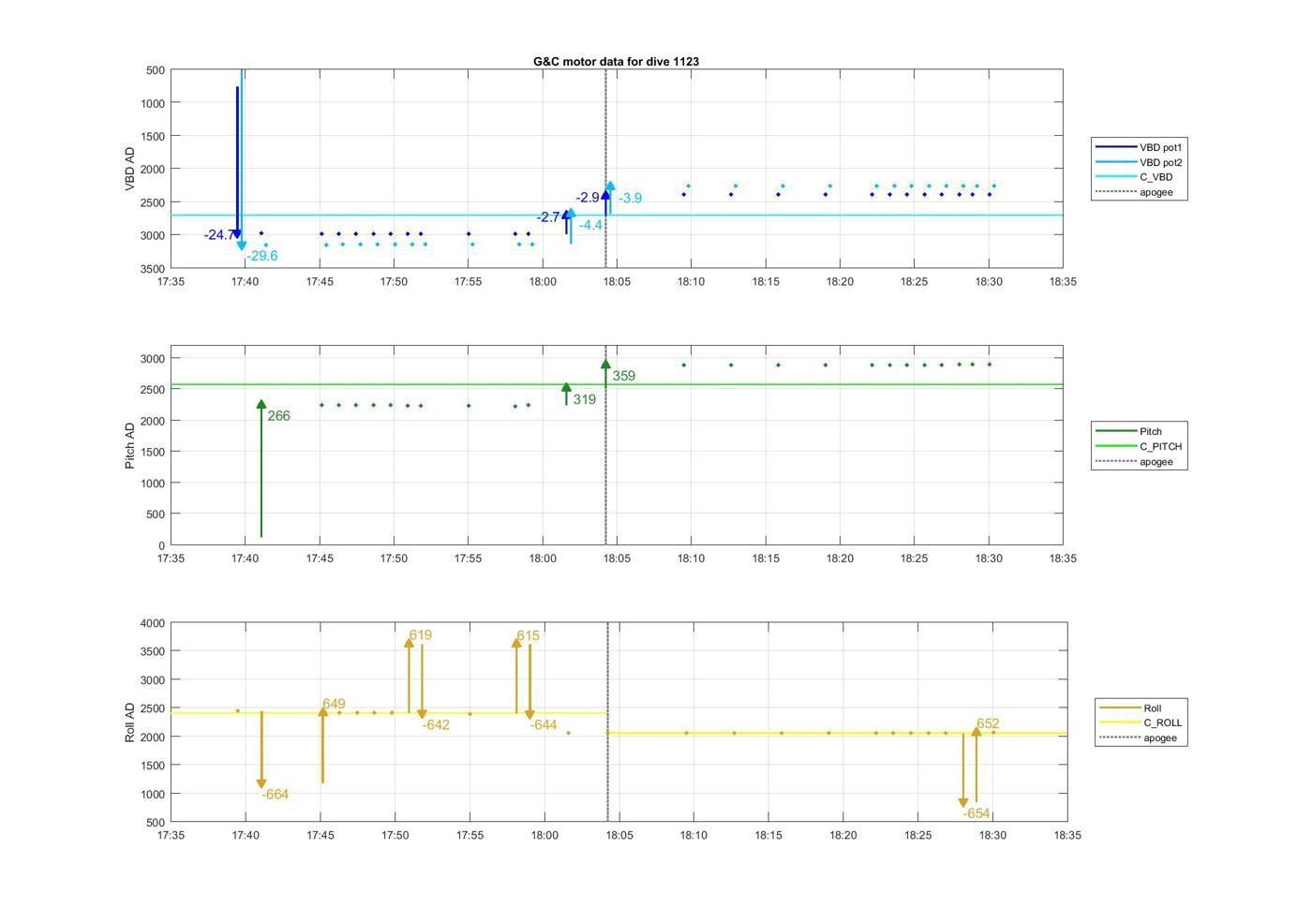
Task: Select the 'VBD pot1' legend entry
Action: pyautogui.click(x=1139, y=147)
